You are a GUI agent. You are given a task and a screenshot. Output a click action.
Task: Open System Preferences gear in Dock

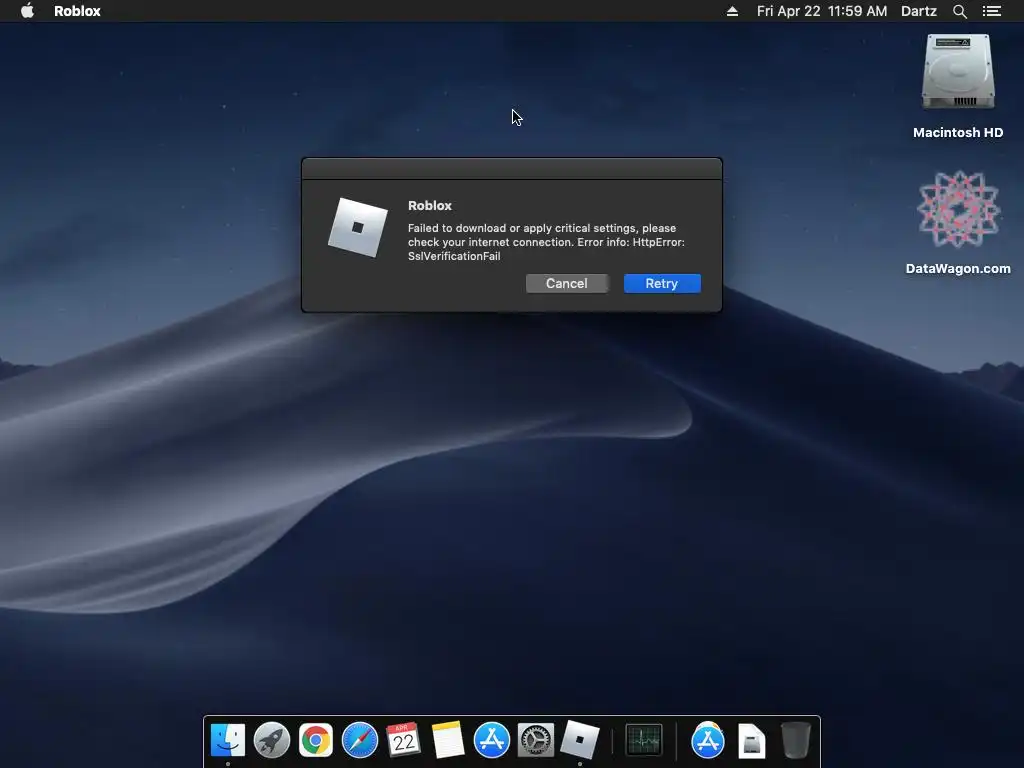[x=536, y=740]
